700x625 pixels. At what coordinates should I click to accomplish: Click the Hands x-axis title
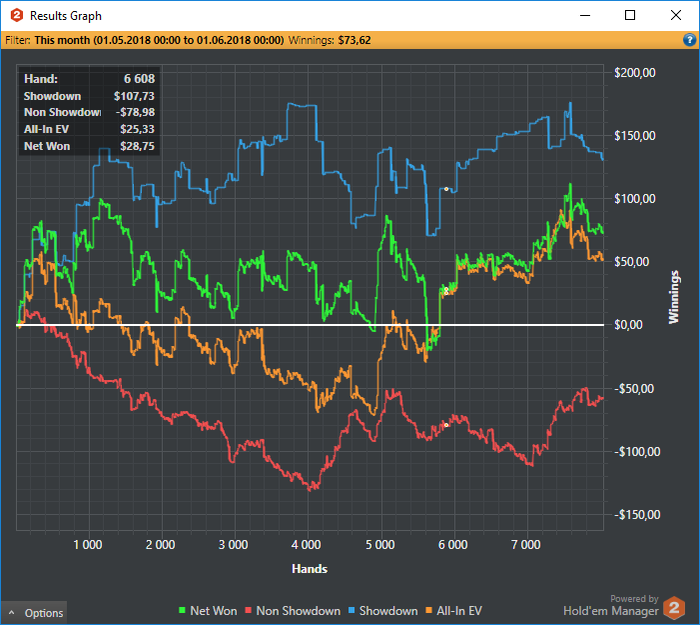[309, 569]
